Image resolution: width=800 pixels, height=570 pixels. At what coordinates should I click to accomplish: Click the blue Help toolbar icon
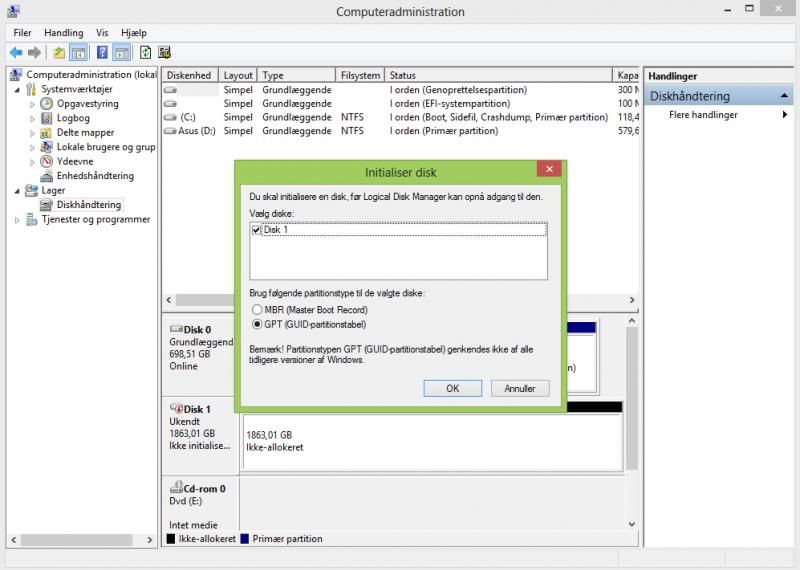click(x=102, y=52)
